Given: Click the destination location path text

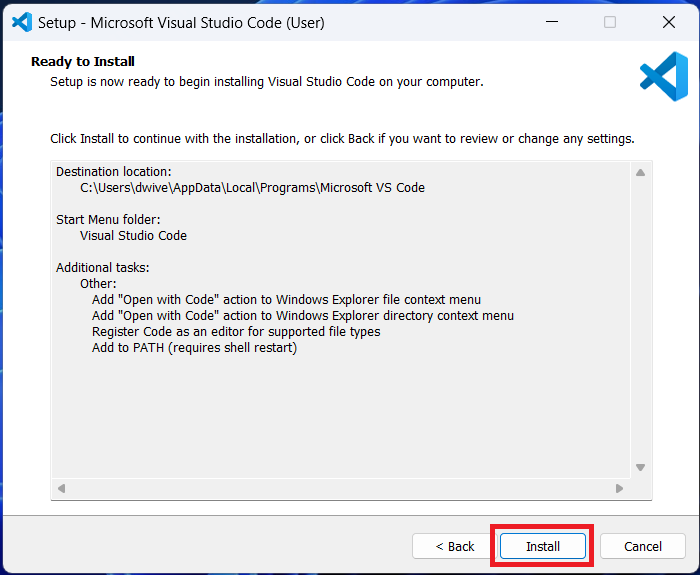Looking at the screenshot, I should (252, 188).
